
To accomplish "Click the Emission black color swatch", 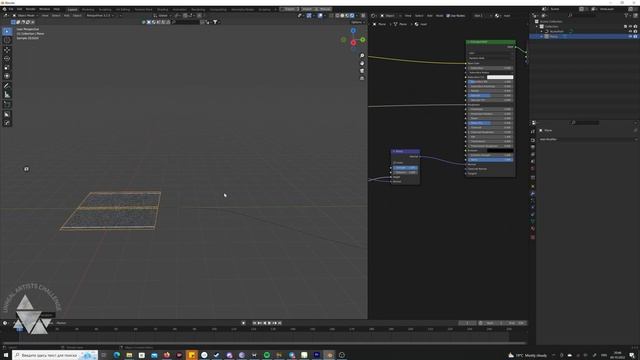I will pyautogui.click(x=500, y=150).
